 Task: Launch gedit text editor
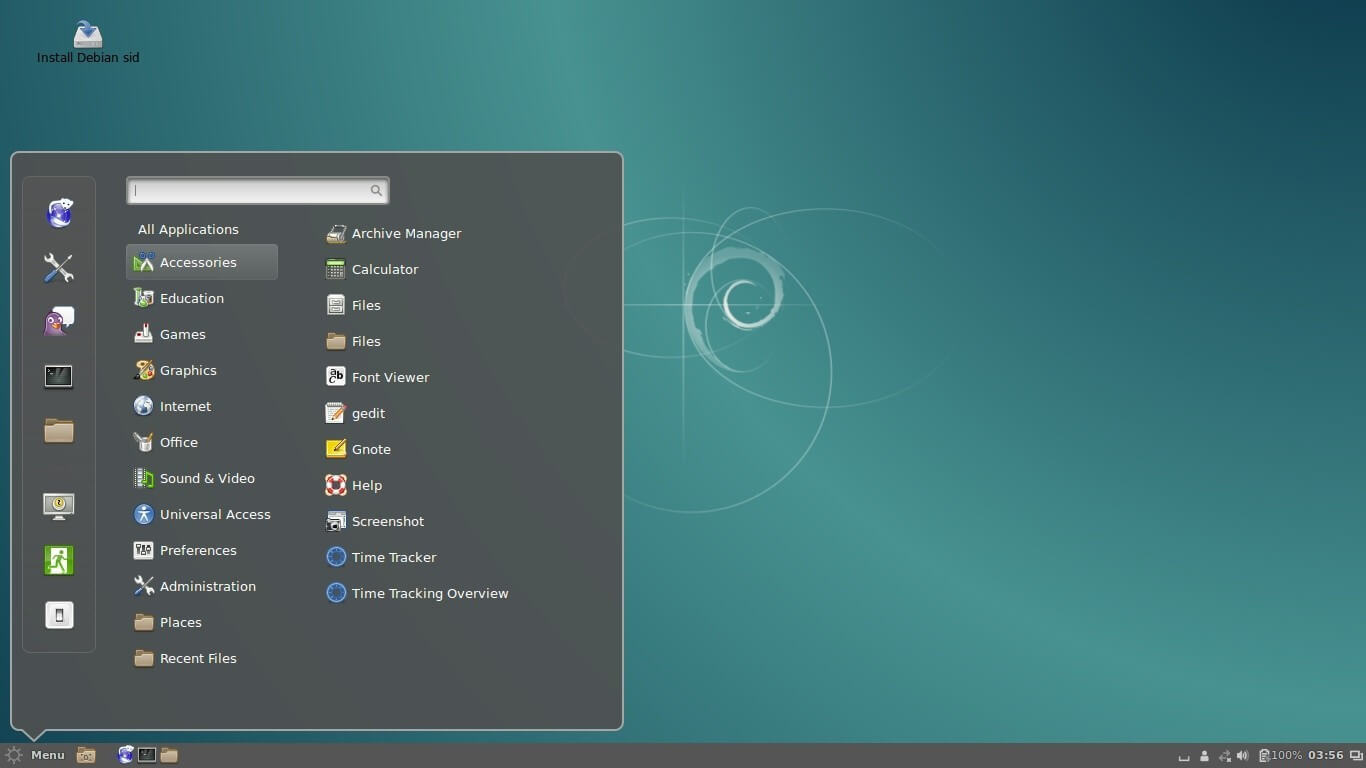368,413
